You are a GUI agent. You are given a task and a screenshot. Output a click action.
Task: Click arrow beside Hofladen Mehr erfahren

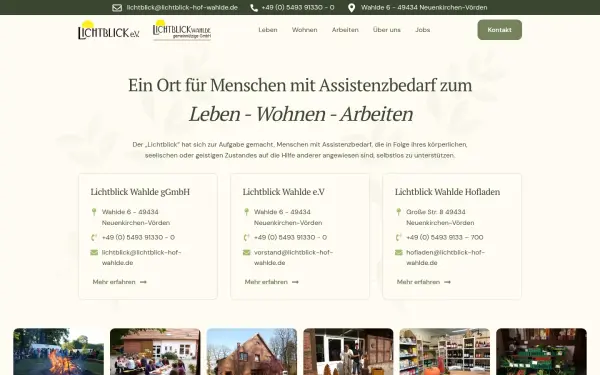click(x=447, y=282)
